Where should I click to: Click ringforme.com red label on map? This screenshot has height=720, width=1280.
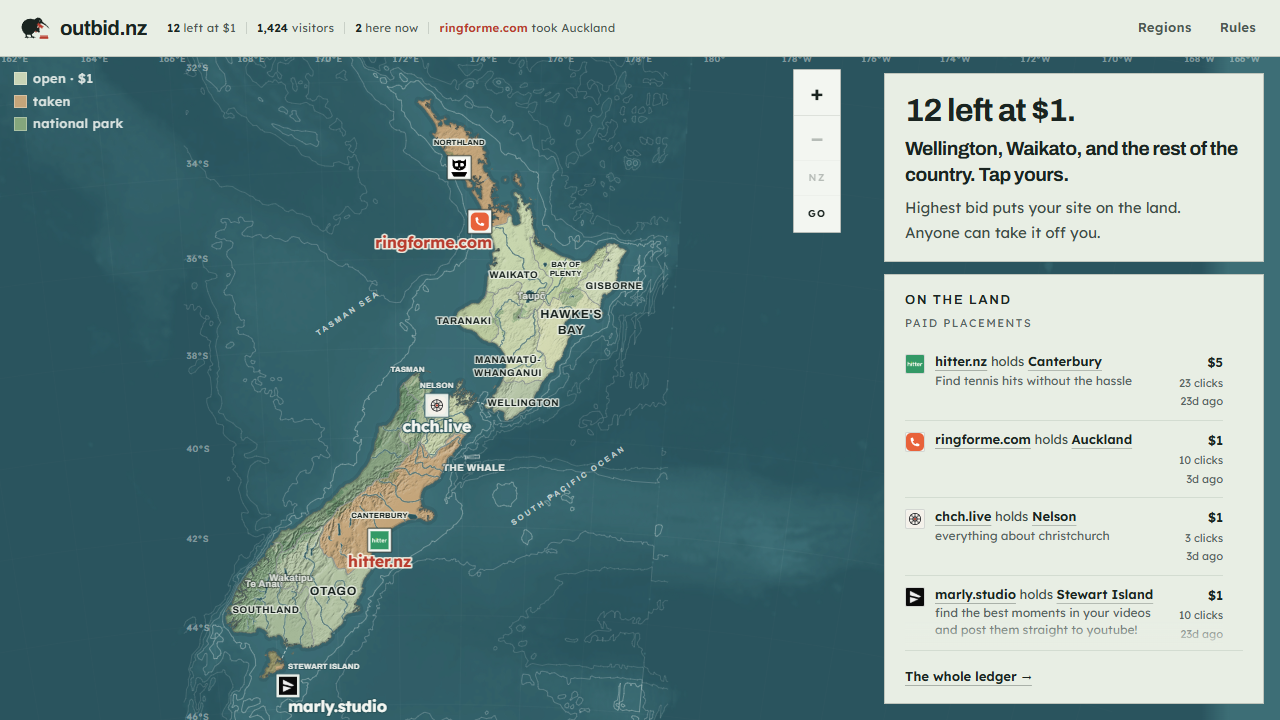point(433,243)
